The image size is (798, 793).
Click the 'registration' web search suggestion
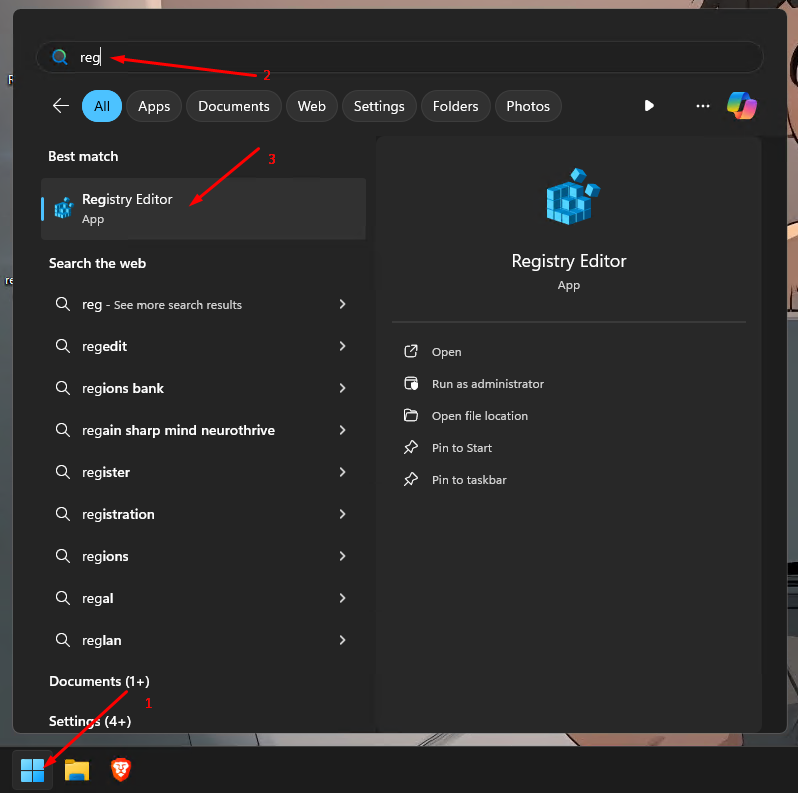(118, 514)
